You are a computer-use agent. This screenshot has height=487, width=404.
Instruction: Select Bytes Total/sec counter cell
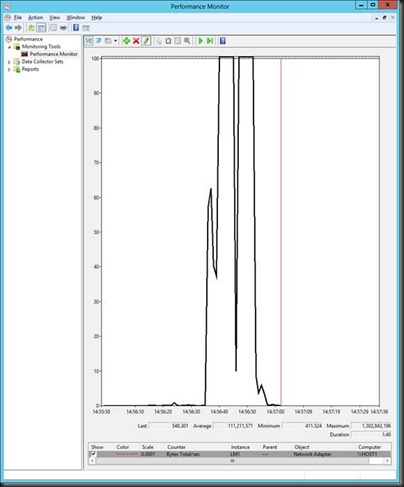(183, 454)
